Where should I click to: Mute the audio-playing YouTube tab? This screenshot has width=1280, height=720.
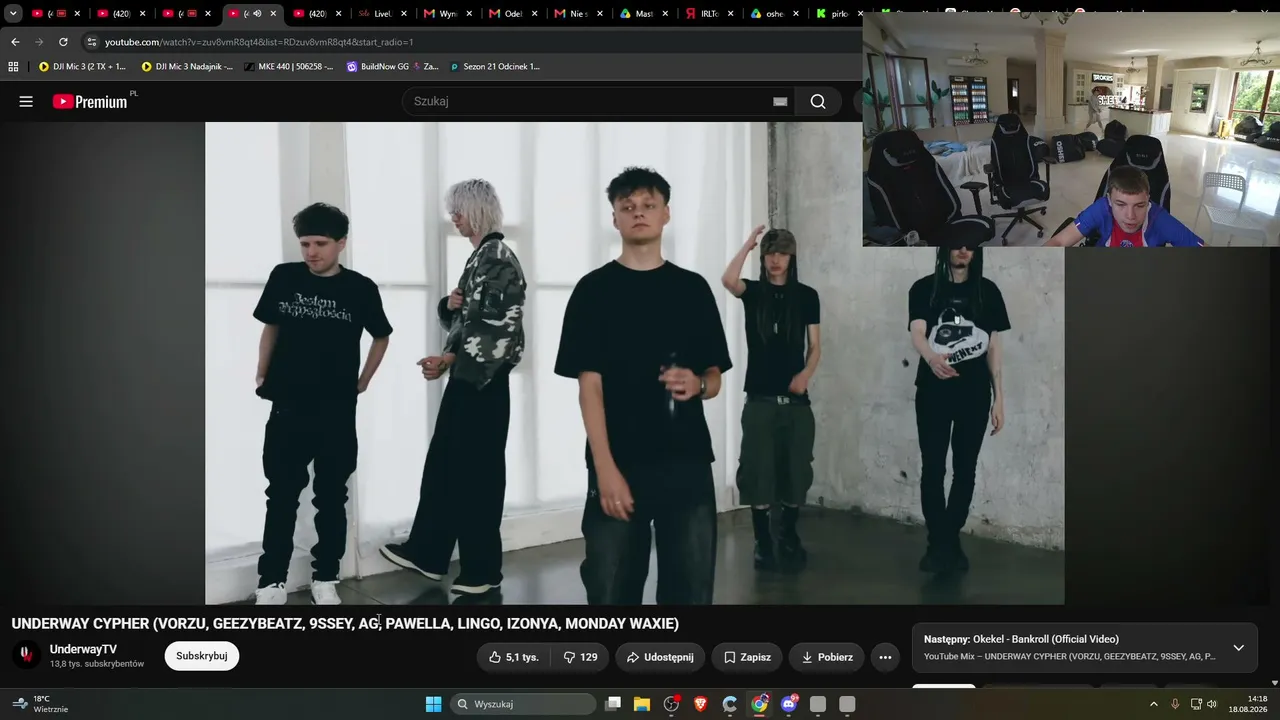(x=257, y=14)
